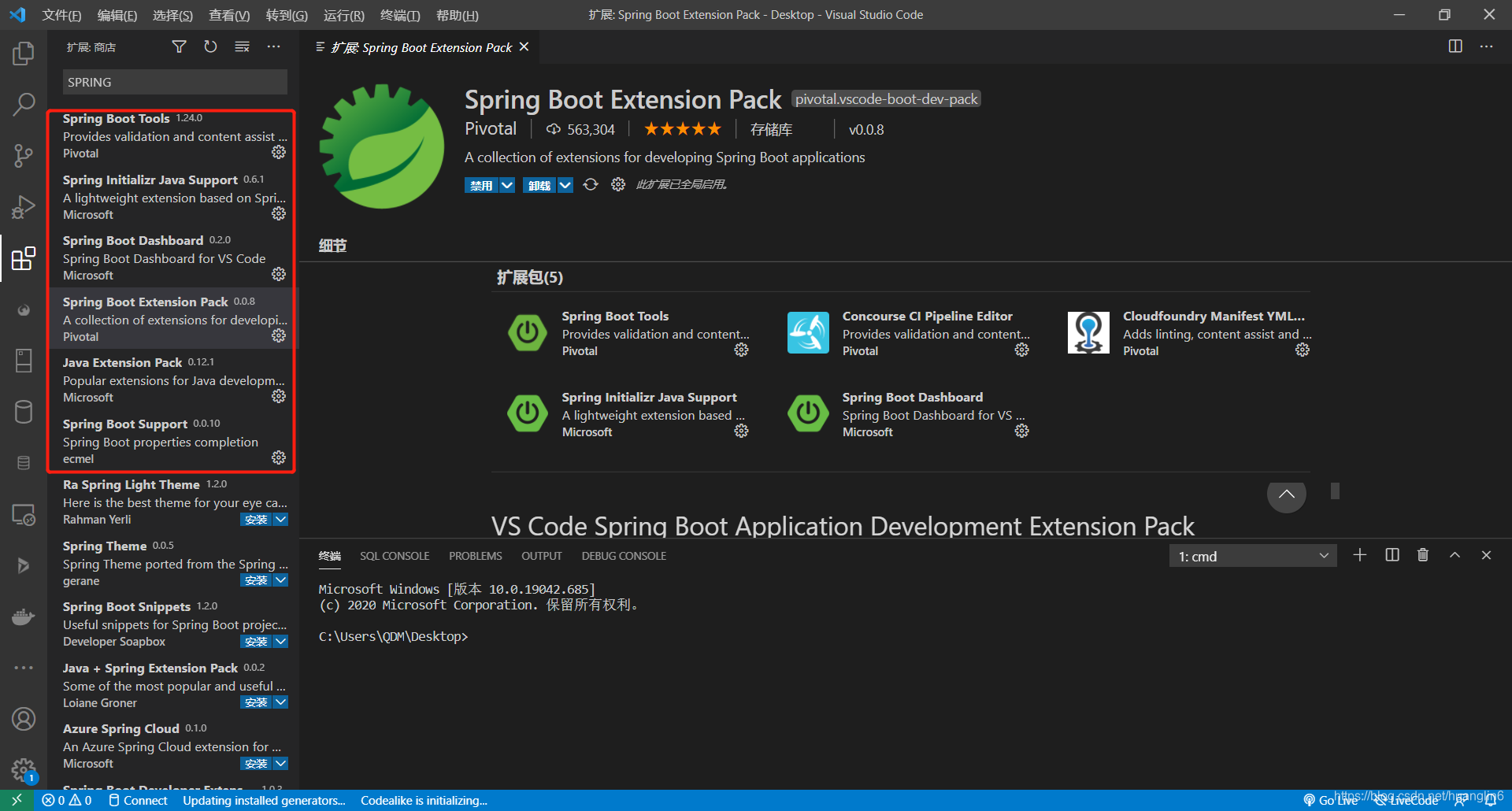Image resolution: width=1512 pixels, height=811 pixels.
Task: Open Cloudfoundry Manifest YML pack entry
Action: tap(1189, 333)
